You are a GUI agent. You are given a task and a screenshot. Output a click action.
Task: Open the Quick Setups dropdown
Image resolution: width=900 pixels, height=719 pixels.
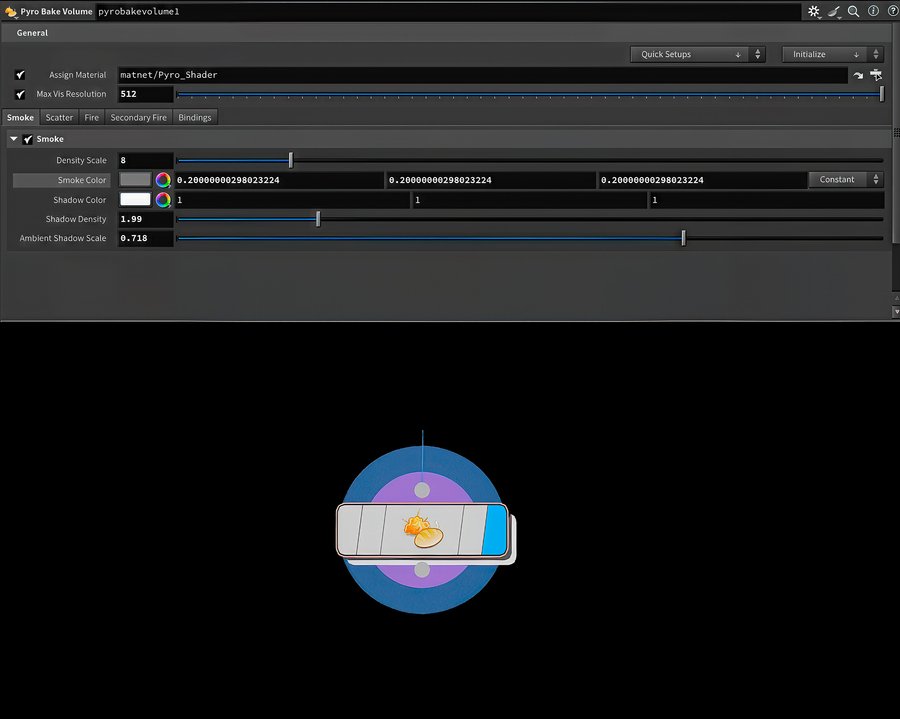click(690, 55)
